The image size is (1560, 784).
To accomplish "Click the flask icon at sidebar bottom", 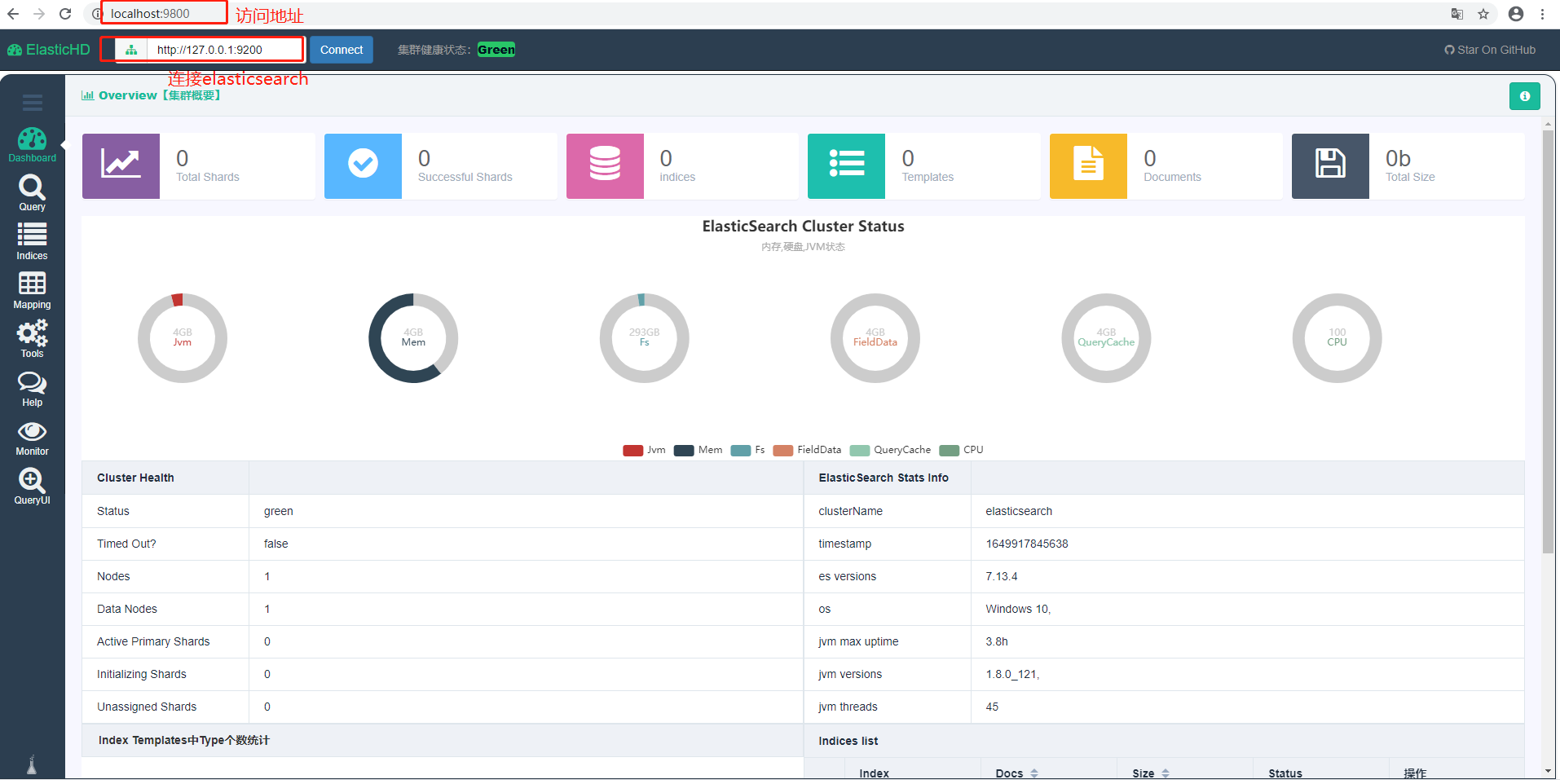I will [x=32, y=764].
